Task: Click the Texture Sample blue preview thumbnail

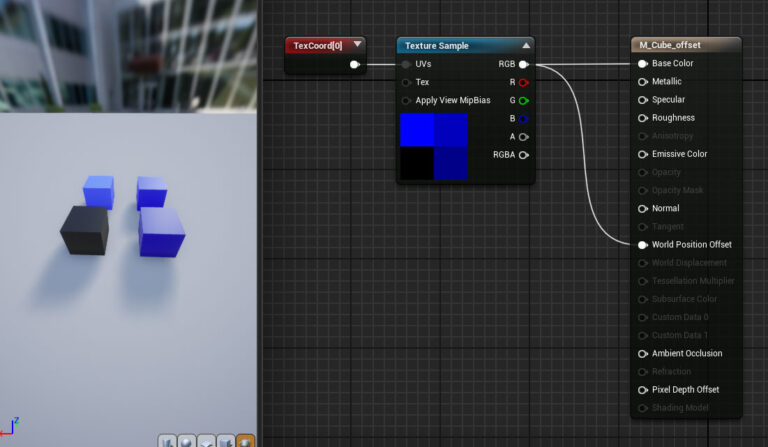Action: click(433, 146)
